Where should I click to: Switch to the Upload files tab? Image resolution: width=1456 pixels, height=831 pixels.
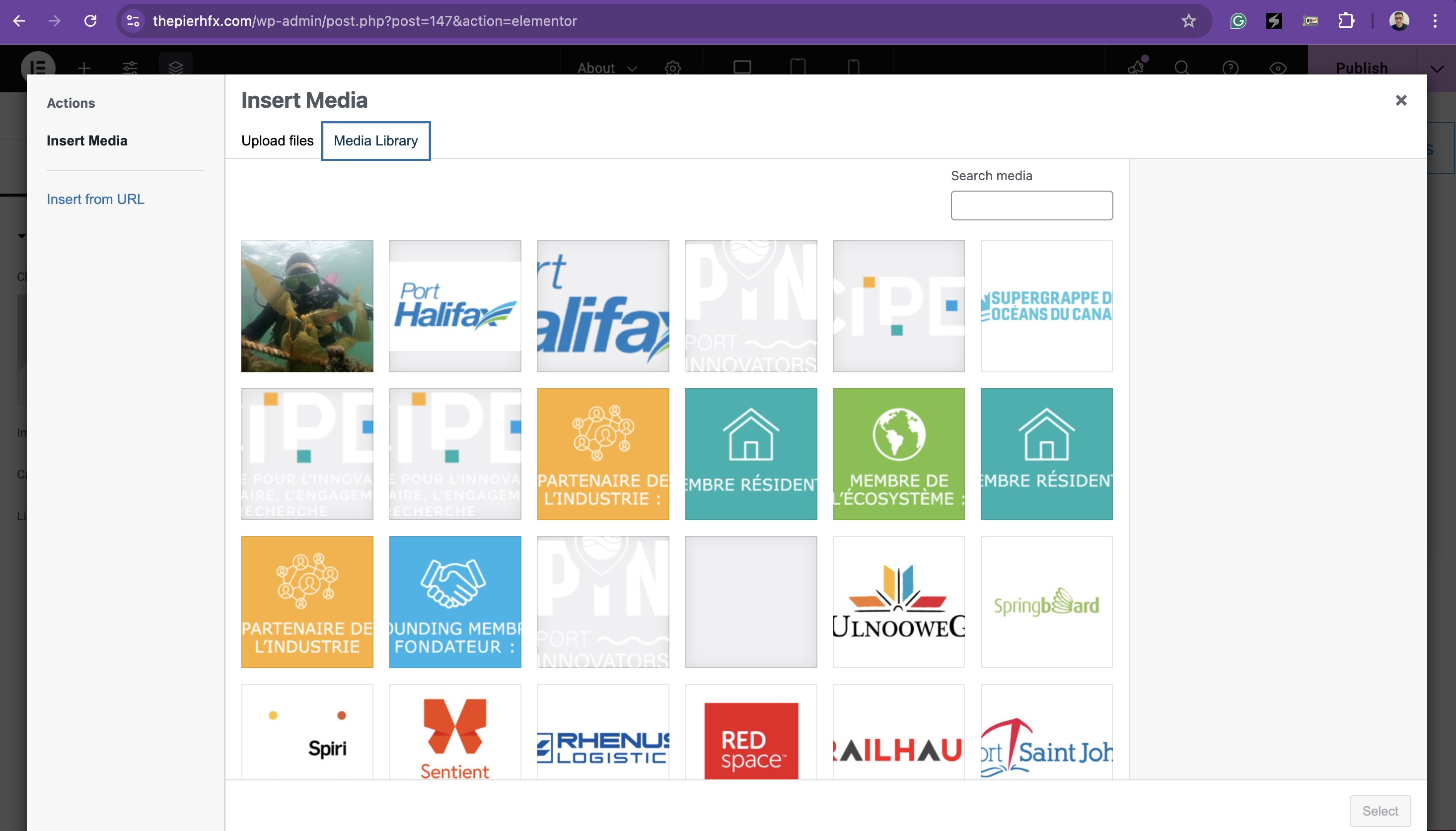point(278,140)
